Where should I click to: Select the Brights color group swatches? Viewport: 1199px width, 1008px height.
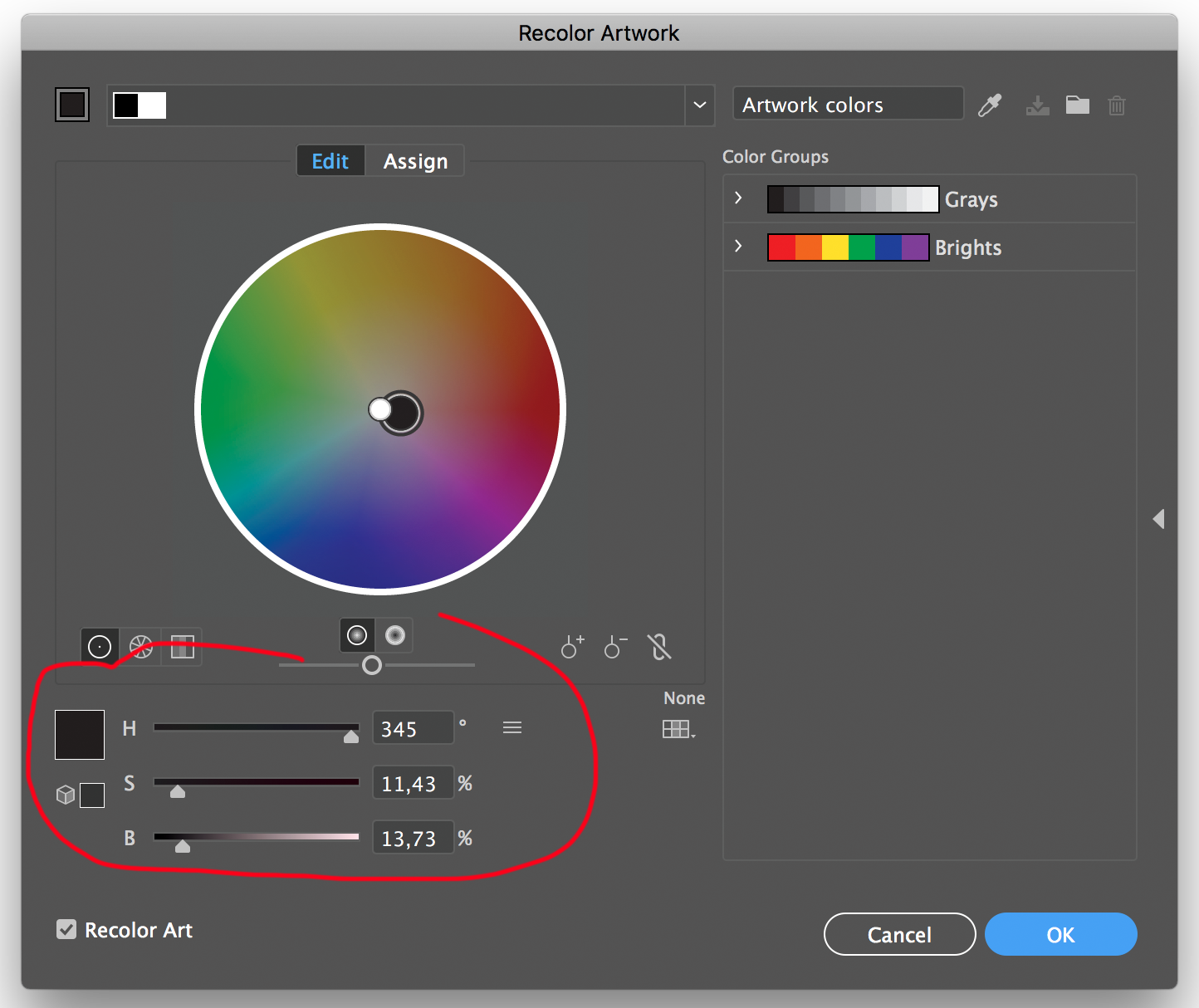[849, 247]
